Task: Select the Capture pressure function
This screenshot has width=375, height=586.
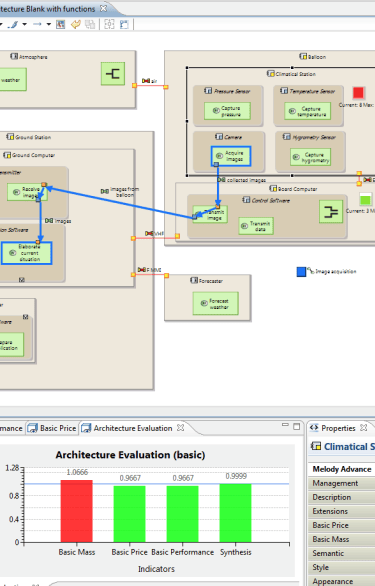Action: pos(227,111)
